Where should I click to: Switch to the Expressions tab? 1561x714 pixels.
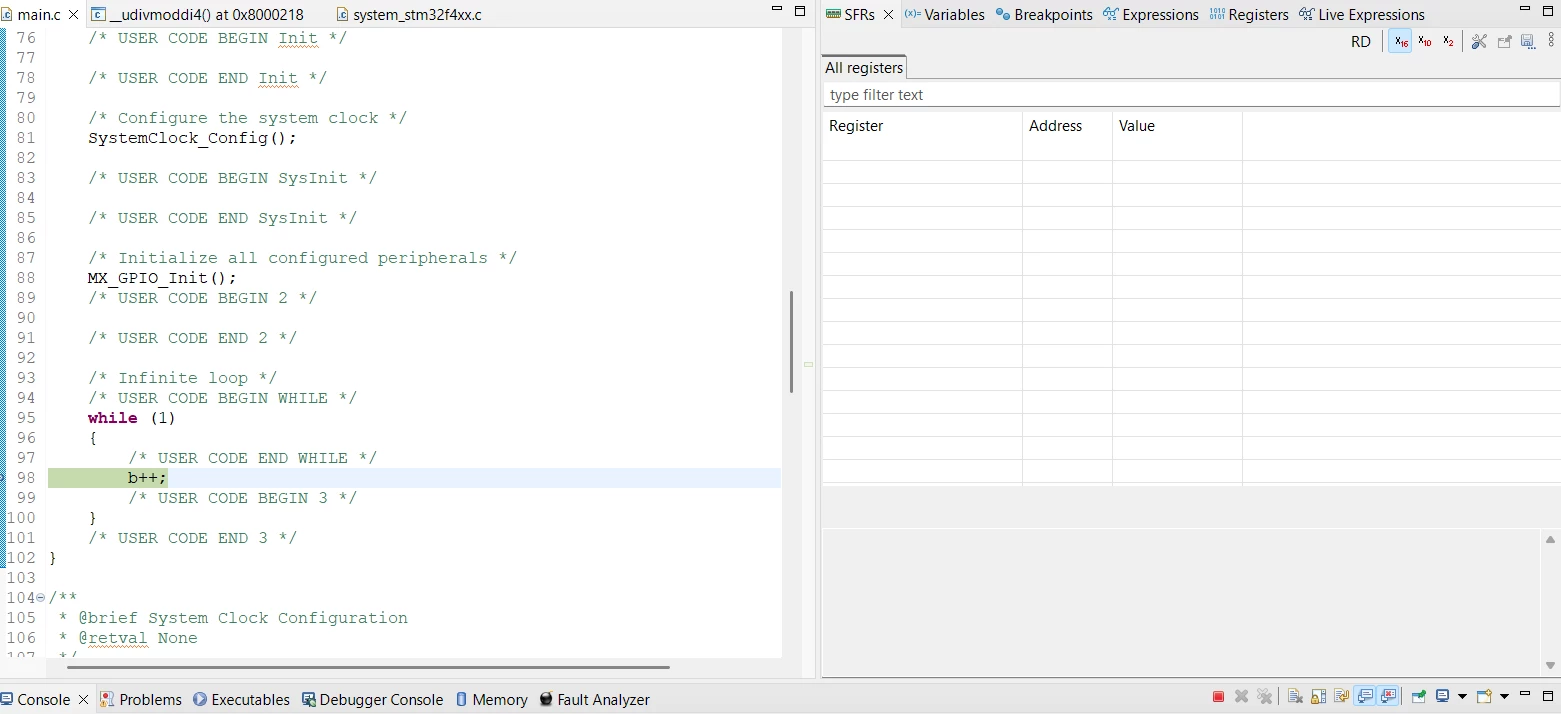click(x=1151, y=14)
